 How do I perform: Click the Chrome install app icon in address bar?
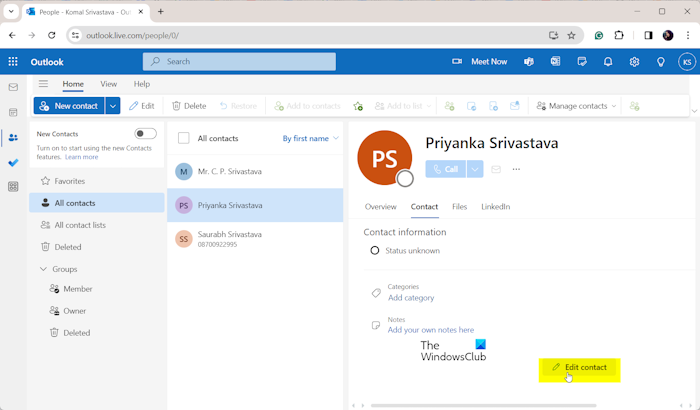554,35
